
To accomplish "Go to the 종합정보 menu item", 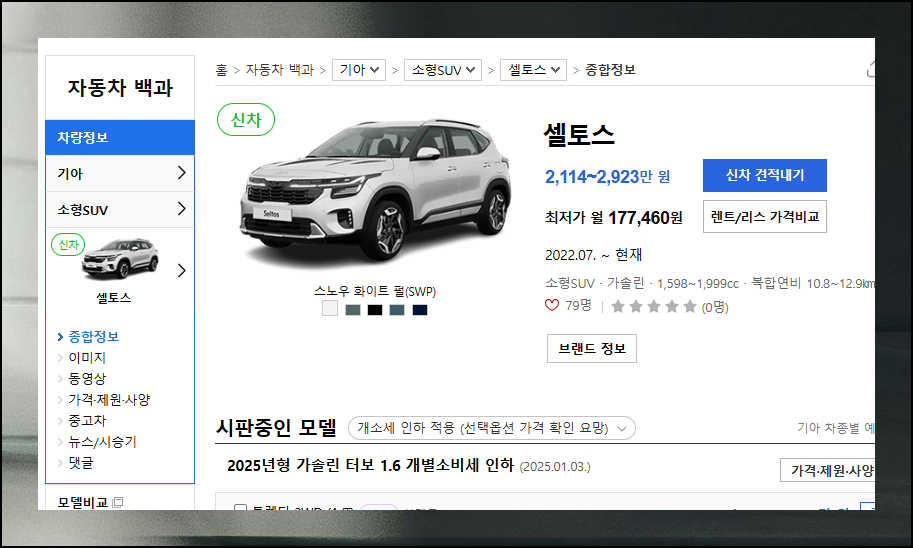I will coord(93,337).
